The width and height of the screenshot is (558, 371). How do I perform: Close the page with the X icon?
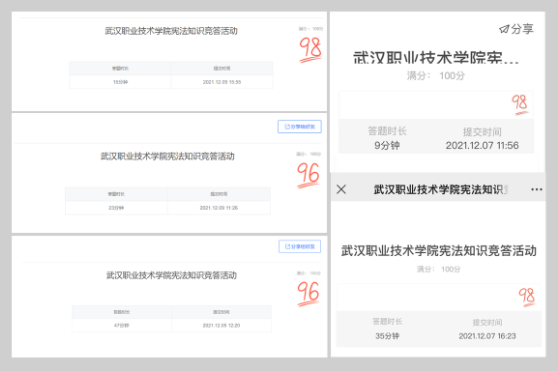click(341, 189)
